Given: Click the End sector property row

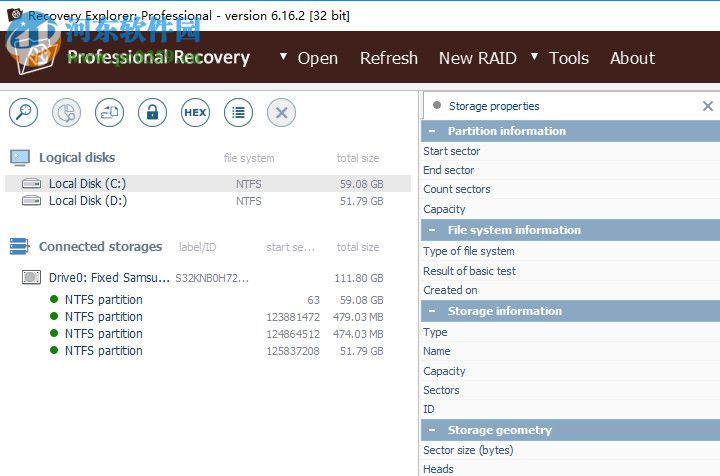Looking at the screenshot, I should [x=570, y=170].
